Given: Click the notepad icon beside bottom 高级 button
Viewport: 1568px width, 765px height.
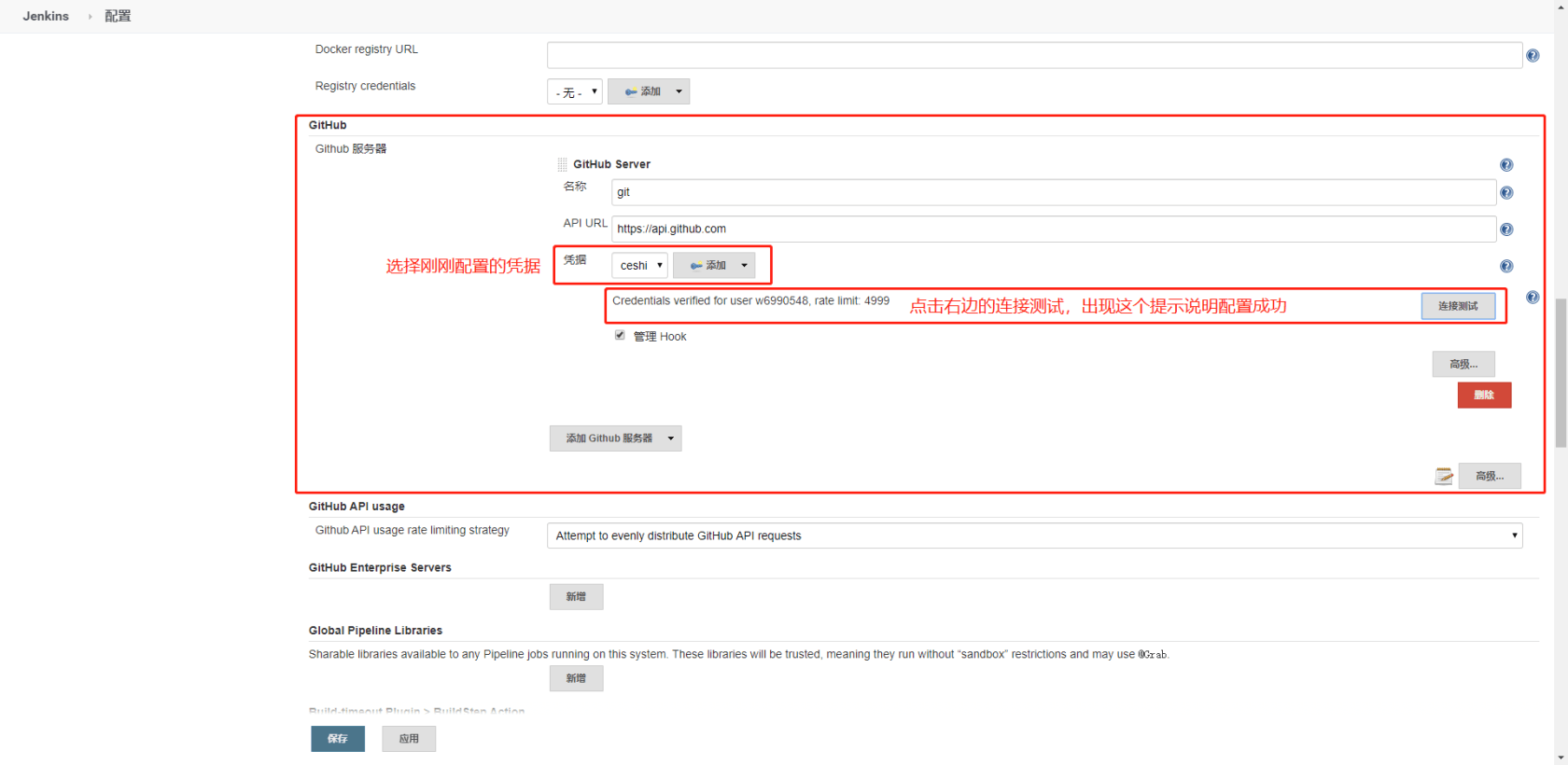Looking at the screenshot, I should (1444, 476).
